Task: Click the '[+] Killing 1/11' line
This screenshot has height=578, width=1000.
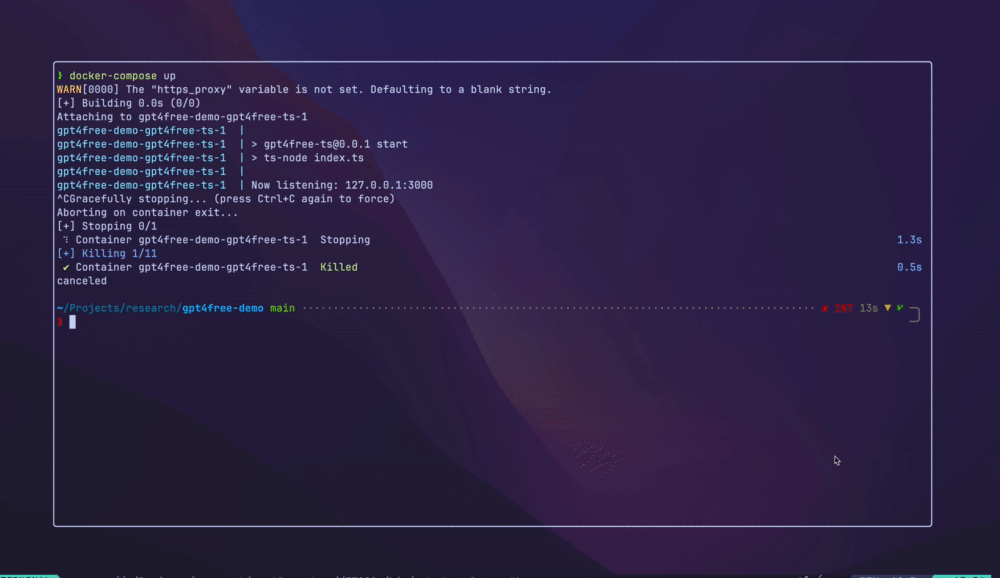Action: pyautogui.click(x=107, y=254)
